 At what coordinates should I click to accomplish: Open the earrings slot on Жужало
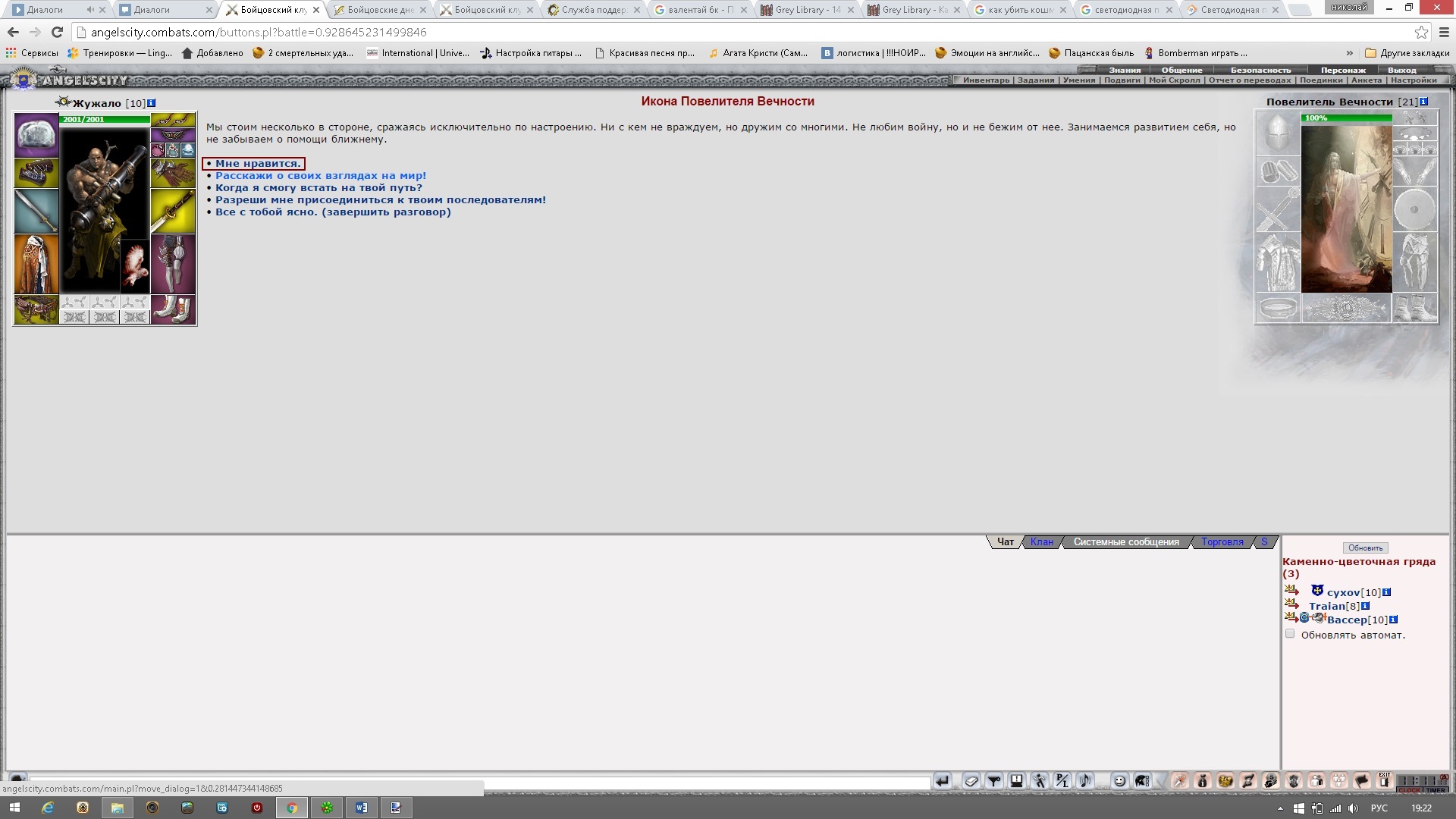[173, 120]
